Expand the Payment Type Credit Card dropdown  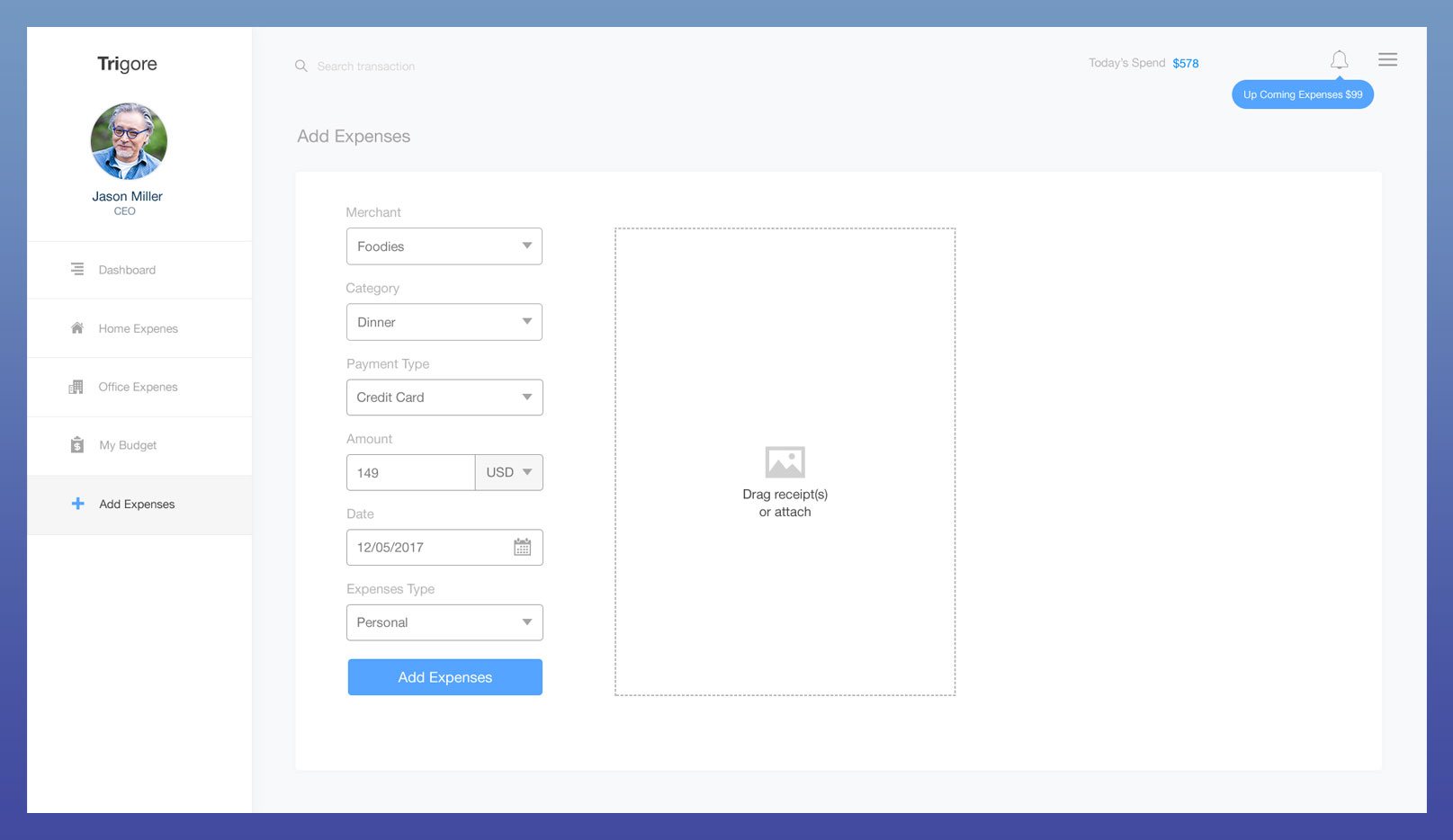[x=444, y=398]
